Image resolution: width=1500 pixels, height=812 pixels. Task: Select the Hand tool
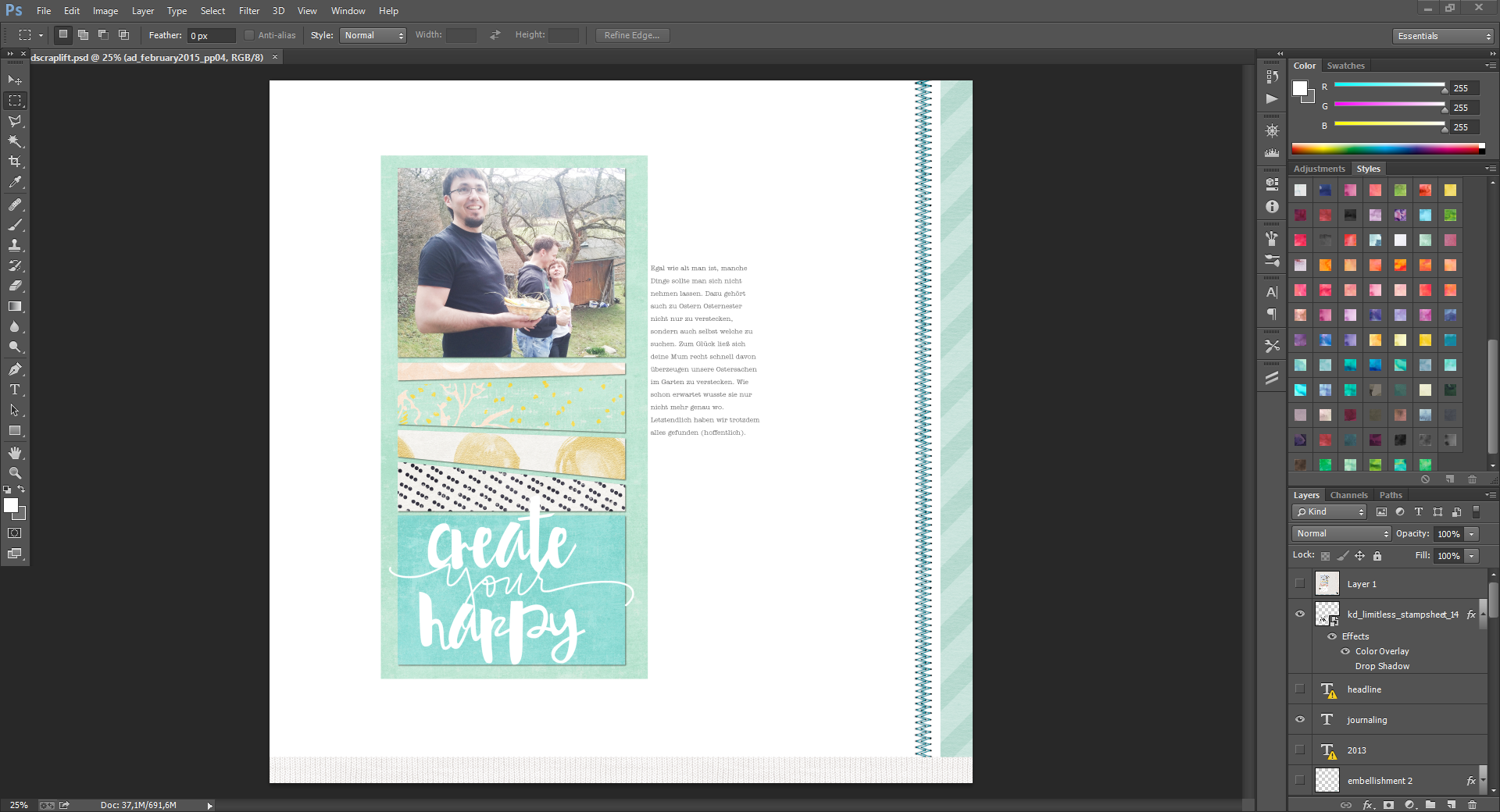pyautogui.click(x=15, y=453)
